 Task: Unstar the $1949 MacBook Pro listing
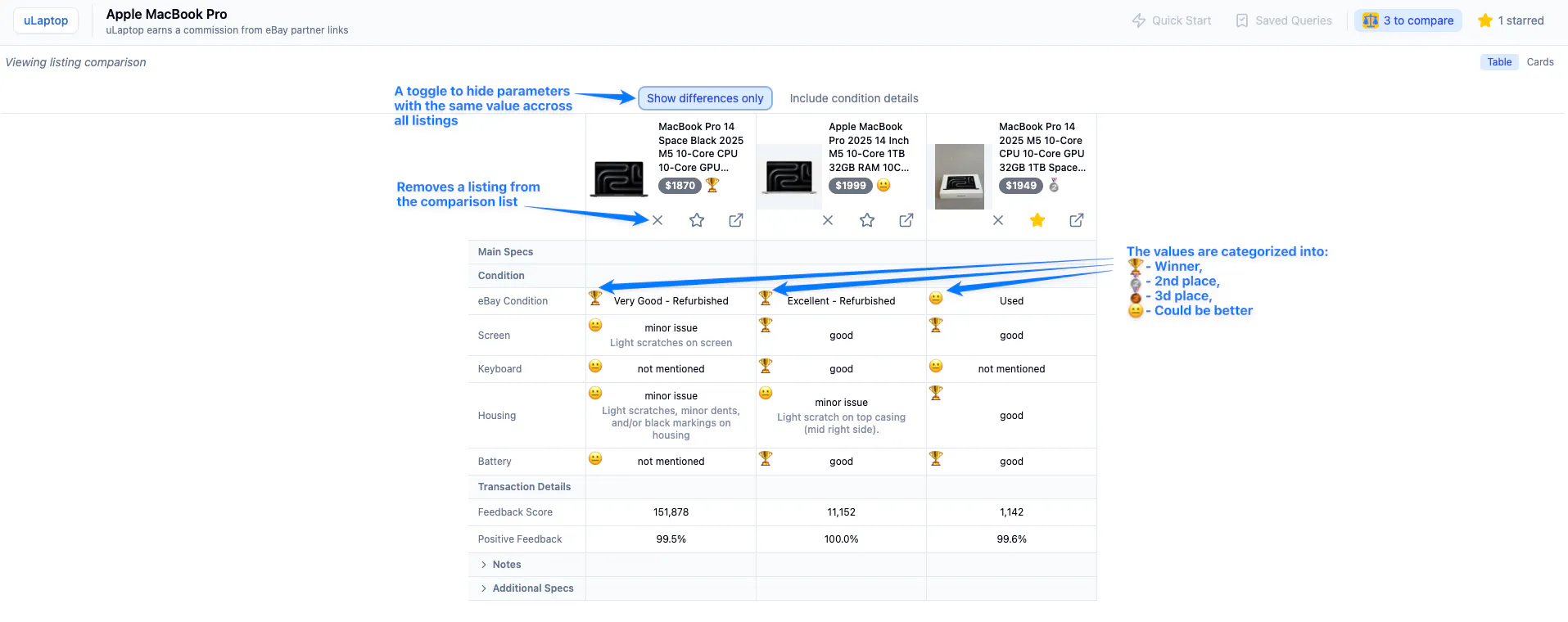[x=1037, y=220]
